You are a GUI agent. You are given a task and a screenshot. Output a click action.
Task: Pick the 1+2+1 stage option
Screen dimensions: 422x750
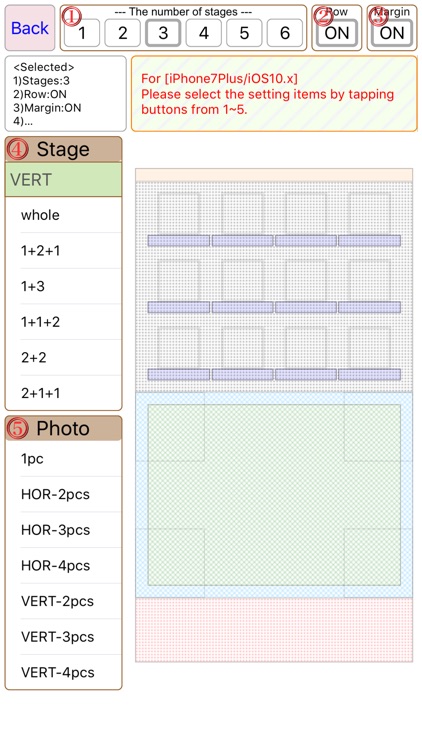(x=63, y=251)
